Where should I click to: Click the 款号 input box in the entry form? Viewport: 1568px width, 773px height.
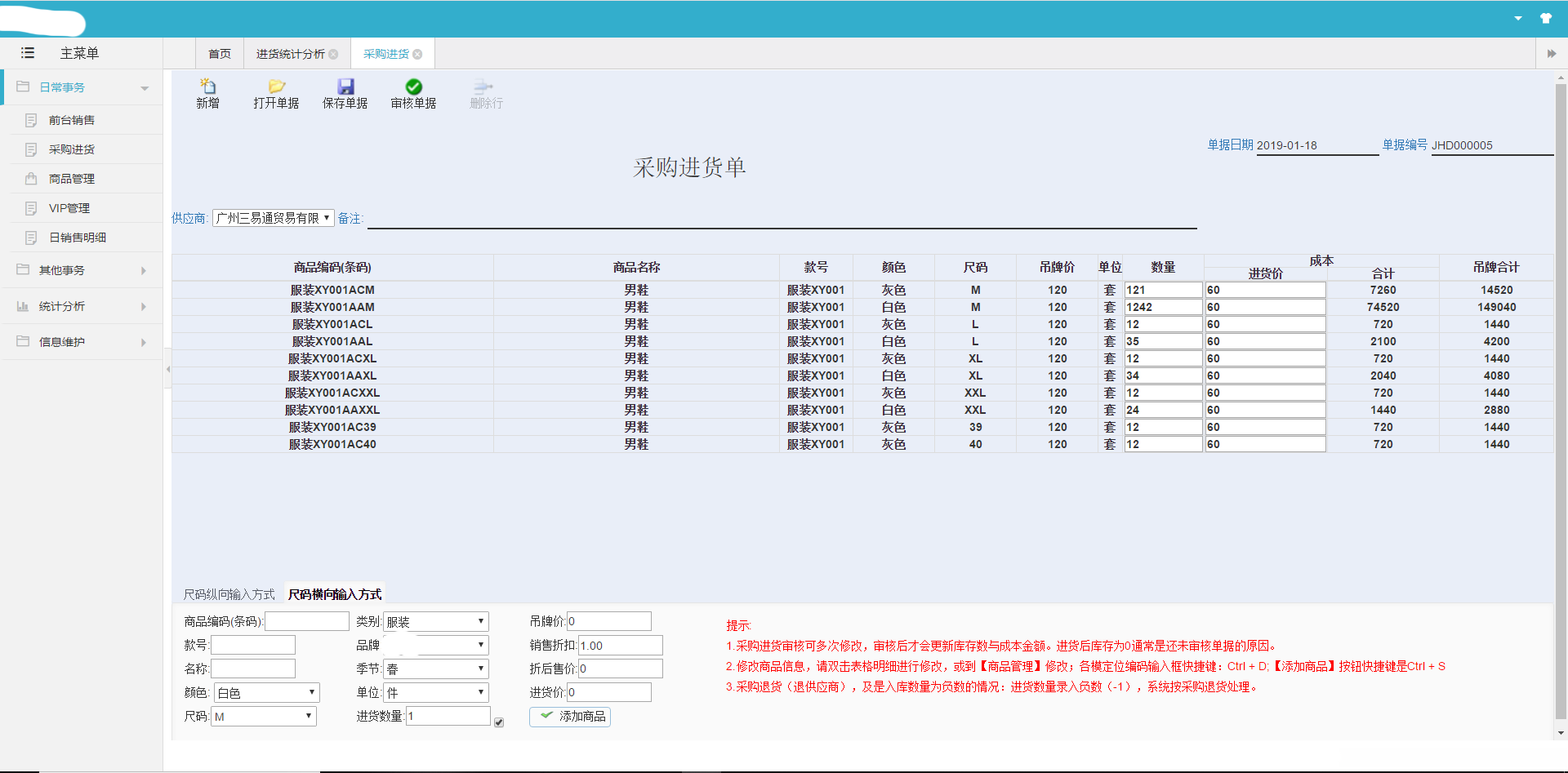click(253, 646)
